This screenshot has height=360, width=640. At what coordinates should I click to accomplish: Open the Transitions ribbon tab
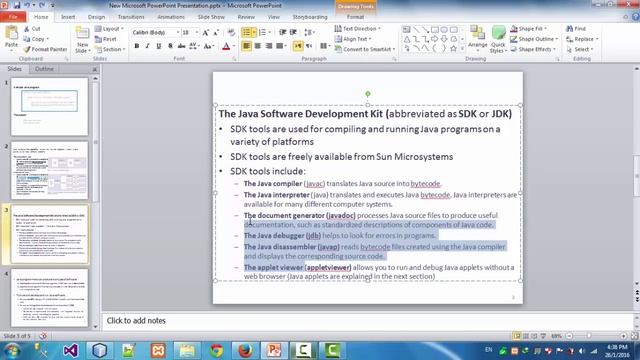pyautogui.click(x=131, y=17)
